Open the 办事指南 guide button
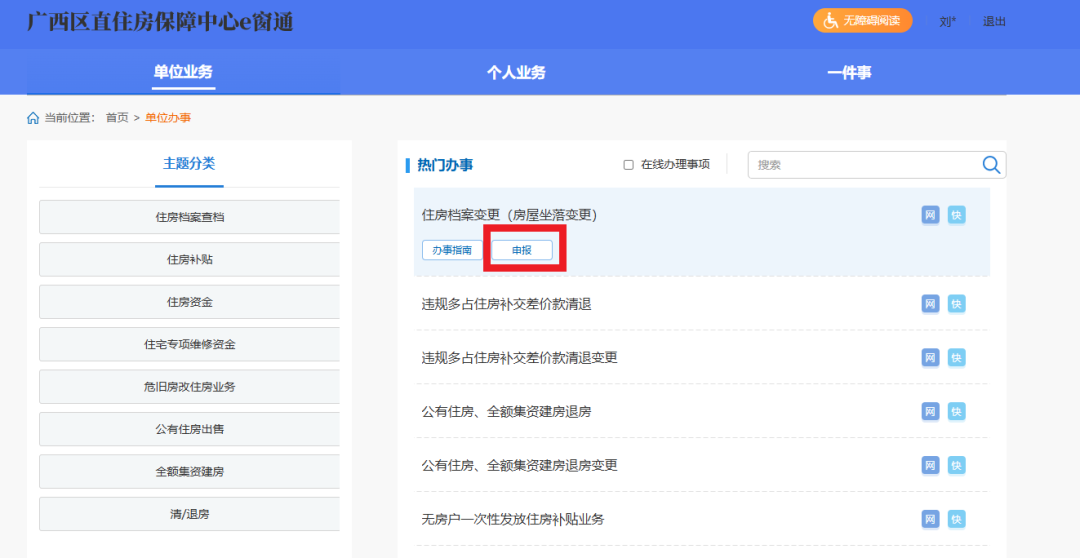Screen dimensions: 1080x558 click(452, 251)
